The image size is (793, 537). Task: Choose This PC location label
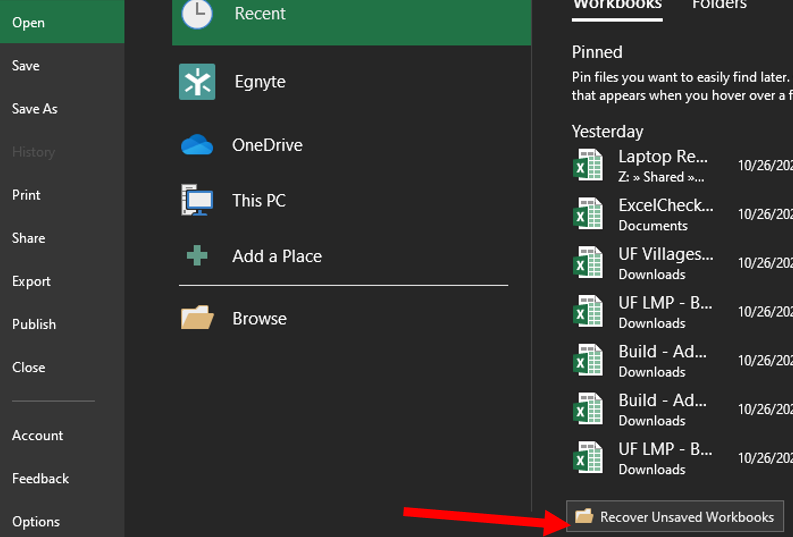[x=259, y=201]
